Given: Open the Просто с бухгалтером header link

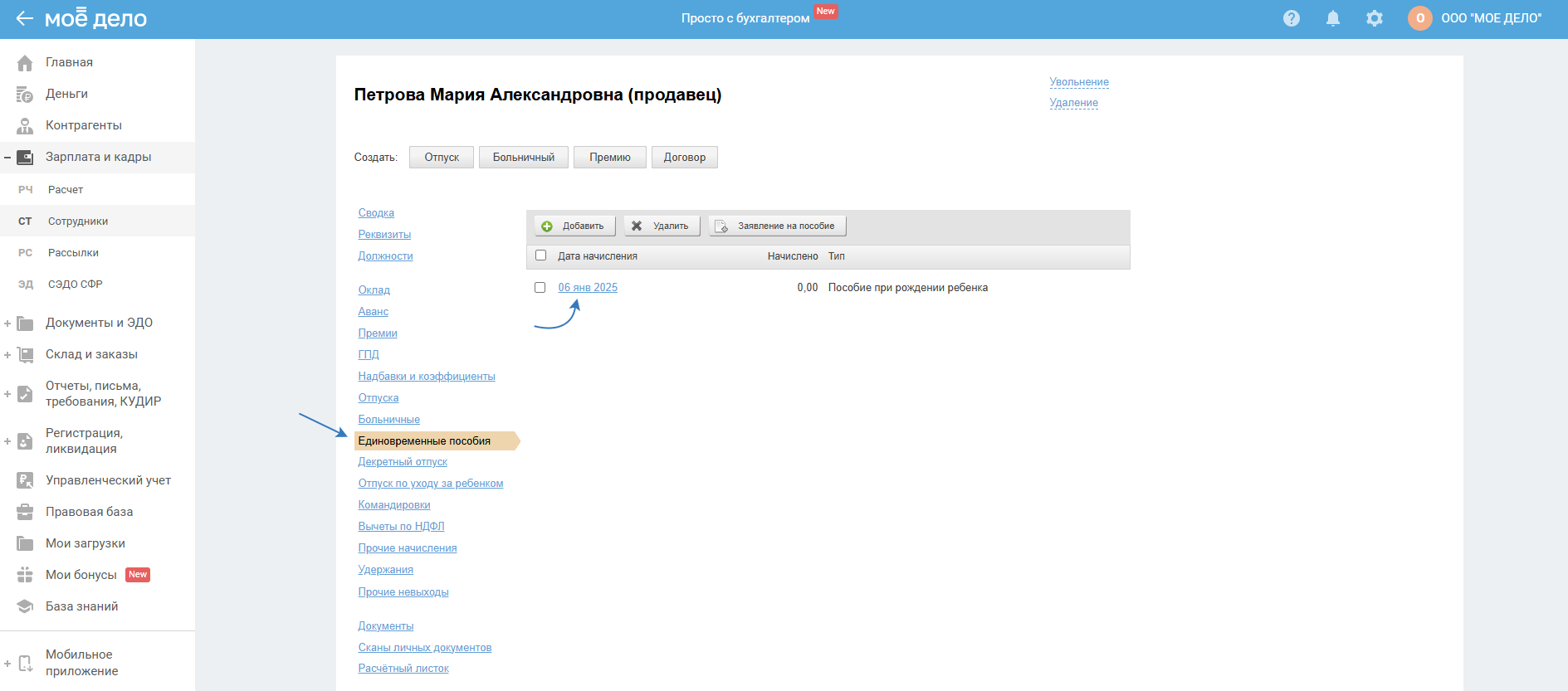Looking at the screenshot, I should coord(745,18).
